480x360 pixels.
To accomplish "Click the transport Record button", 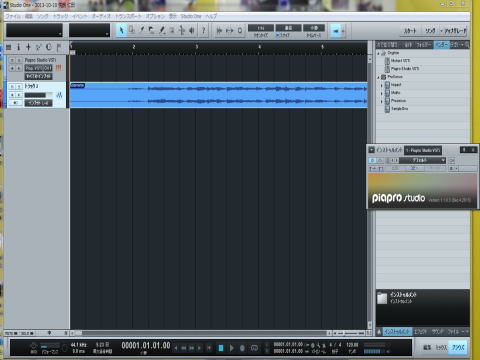I will click(242, 348).
